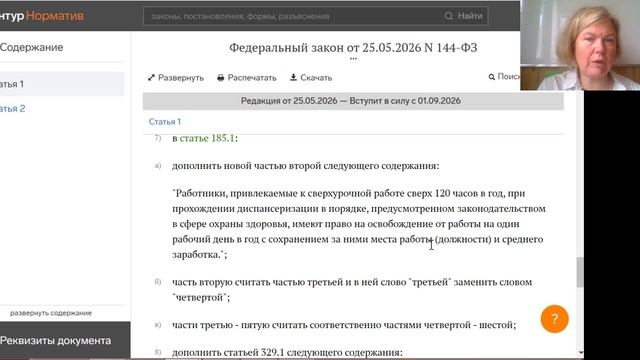Viewport: 640px width, 360px height.
Task: Click the download arrow icon
Action: (293, 77)
